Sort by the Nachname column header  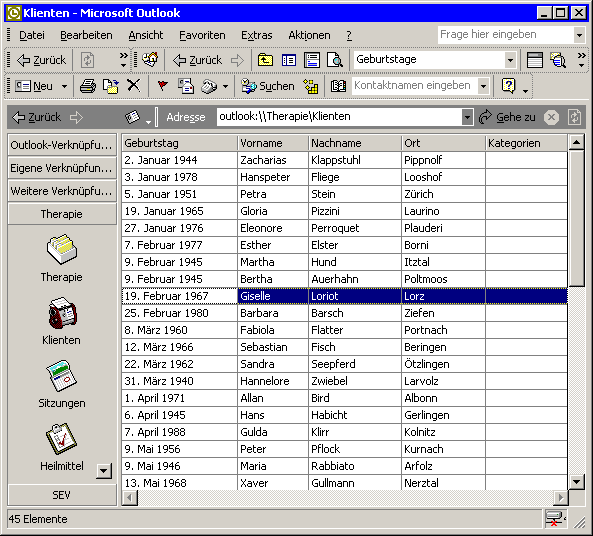pos(355,143)
